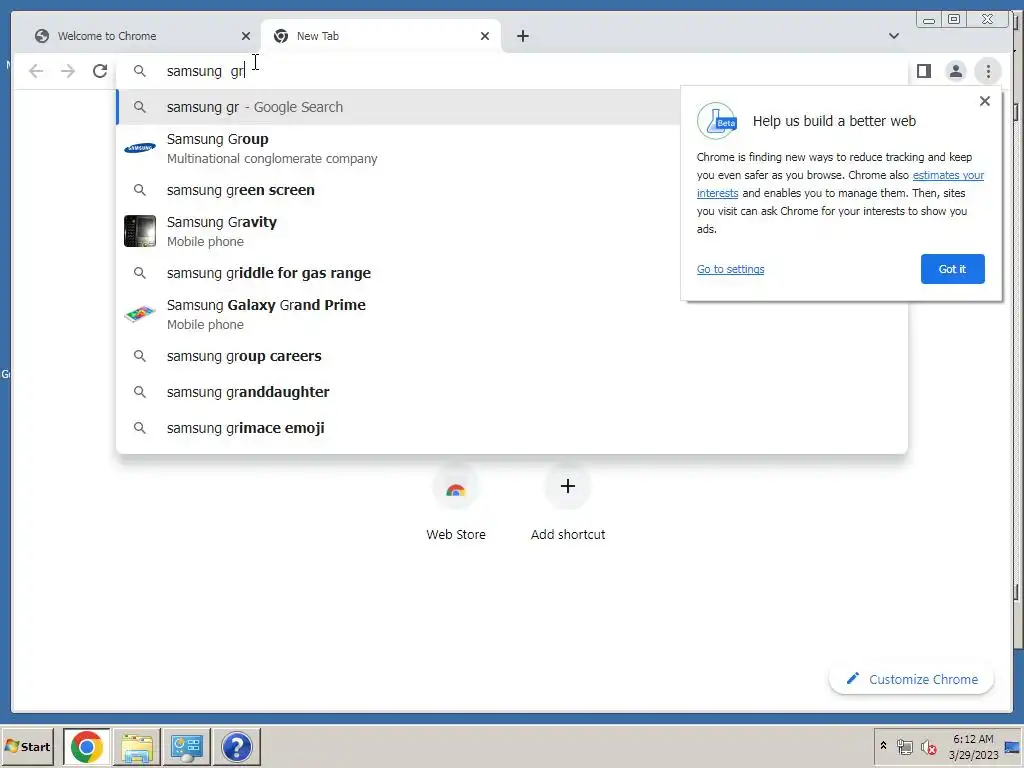Show hidden tray icons arrow
This screenshot has width=1024, height=768.
coord(883,746)
